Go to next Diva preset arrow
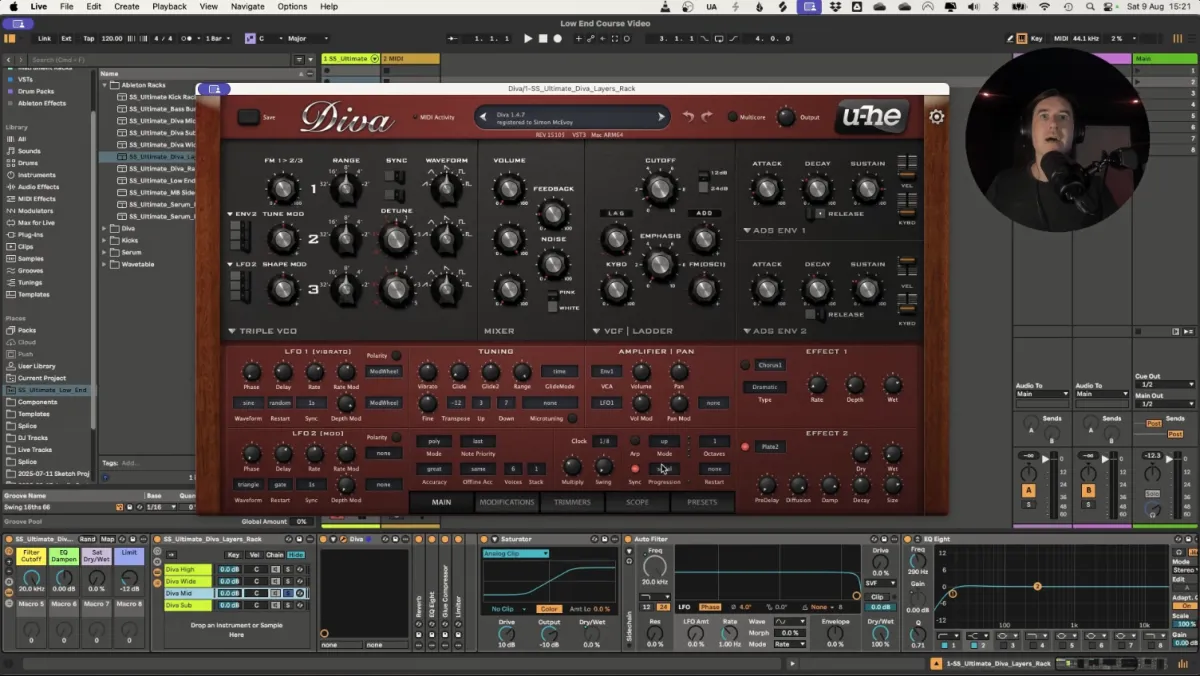 [660, 117]
